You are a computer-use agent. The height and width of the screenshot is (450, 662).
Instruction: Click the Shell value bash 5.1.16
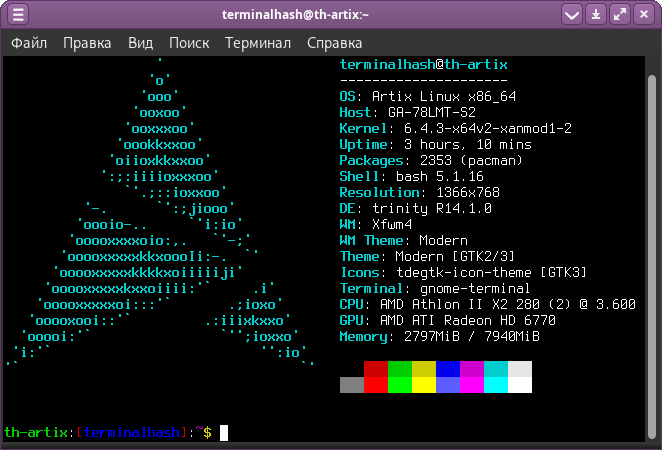click(x=440, y=176)
